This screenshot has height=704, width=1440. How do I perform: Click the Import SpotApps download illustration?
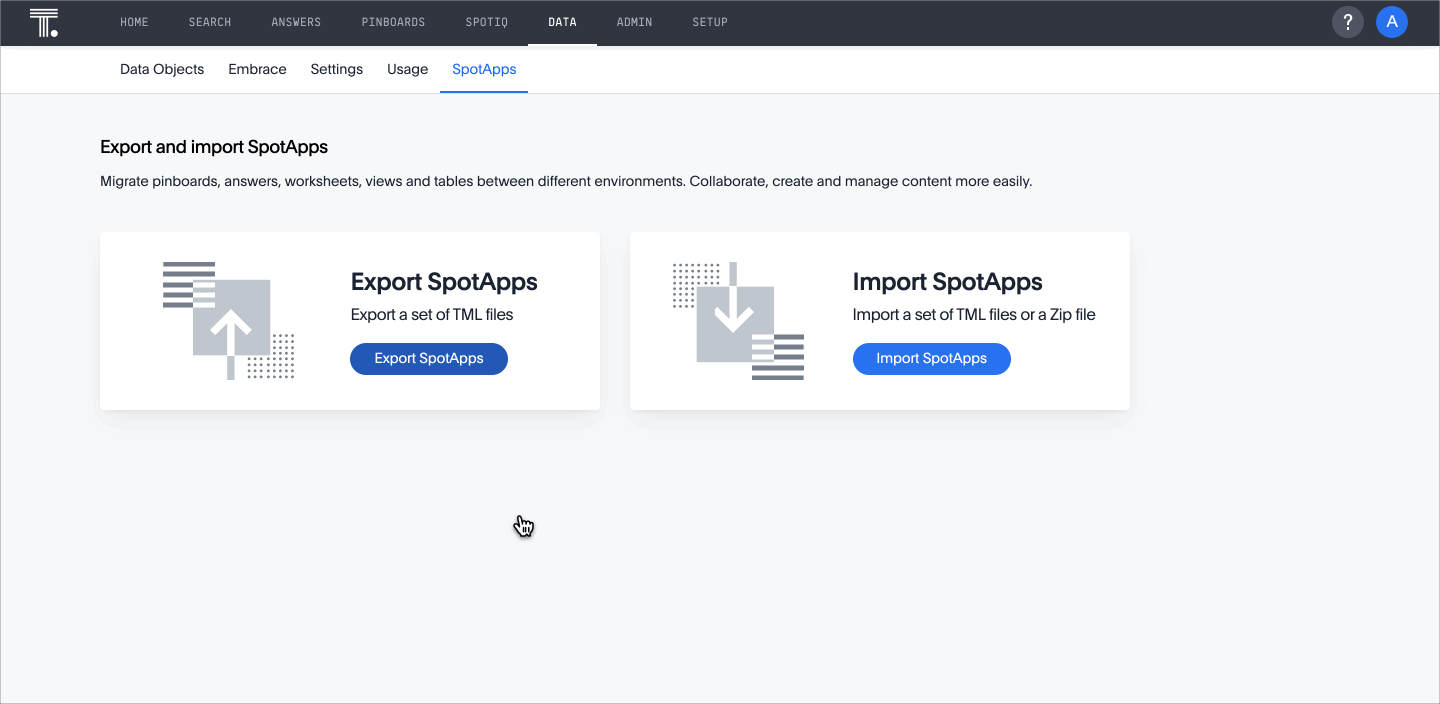(x=738, y=321)
